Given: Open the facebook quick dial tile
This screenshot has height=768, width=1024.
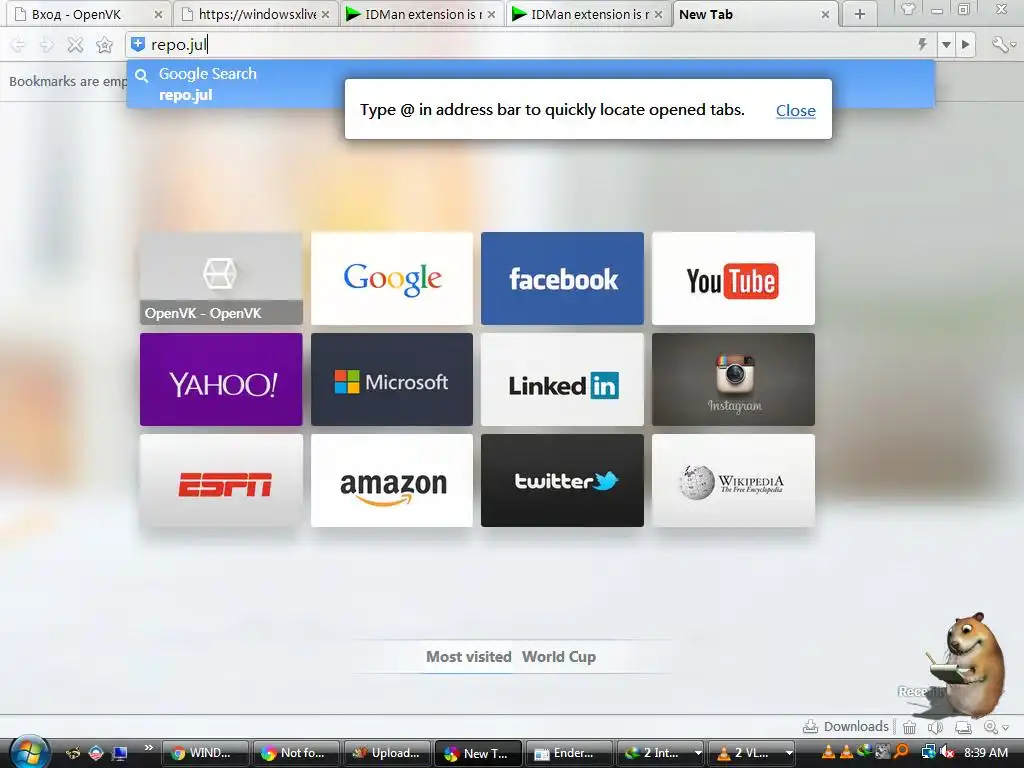Looking at the screenshot, I should tap(562, 279).
